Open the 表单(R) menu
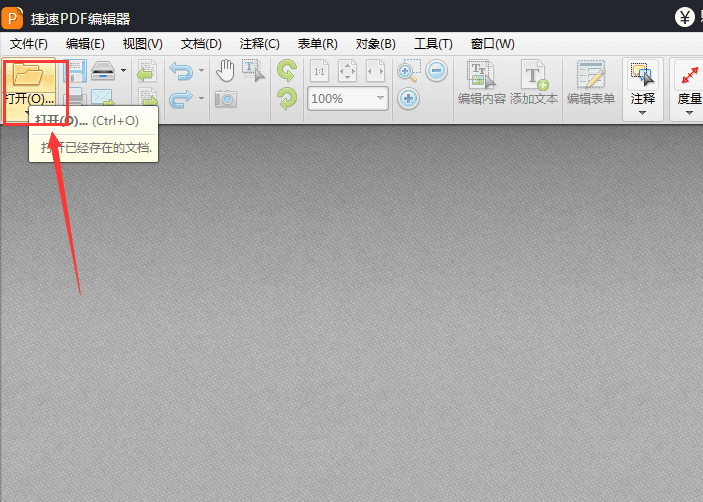This screenshot has height=502, width=703. click(317, 44)
